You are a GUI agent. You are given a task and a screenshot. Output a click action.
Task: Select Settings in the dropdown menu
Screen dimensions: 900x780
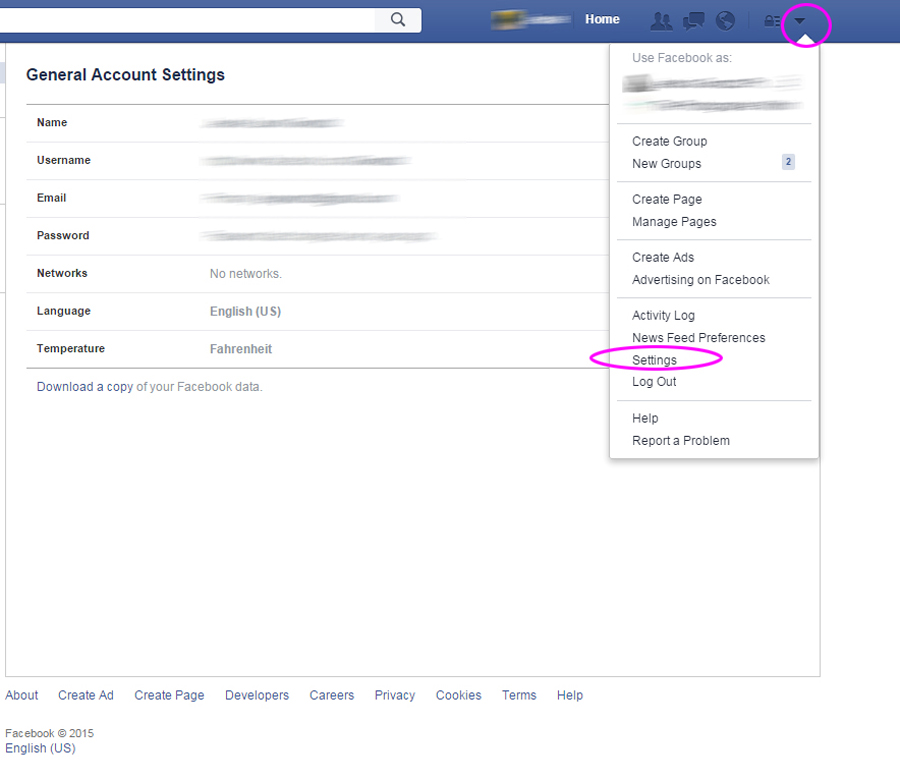[654, 360]
